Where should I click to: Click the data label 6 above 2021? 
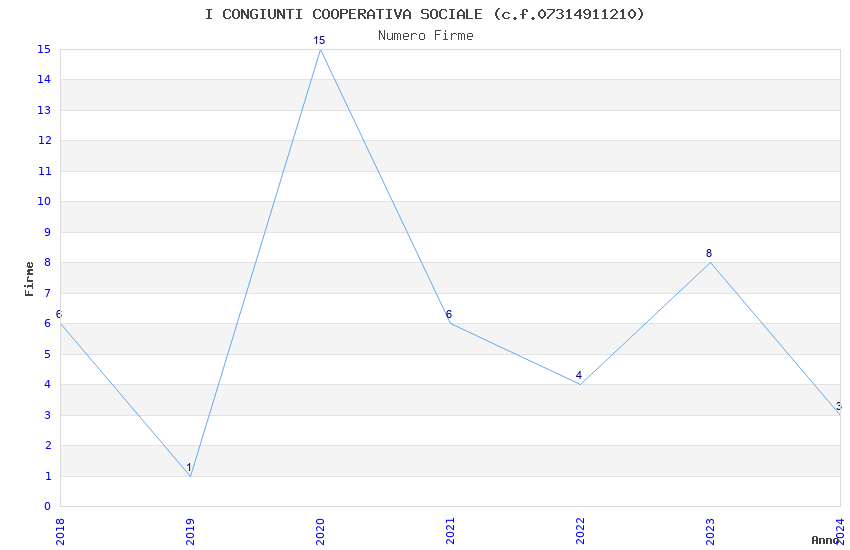click(x=448, y=314)
